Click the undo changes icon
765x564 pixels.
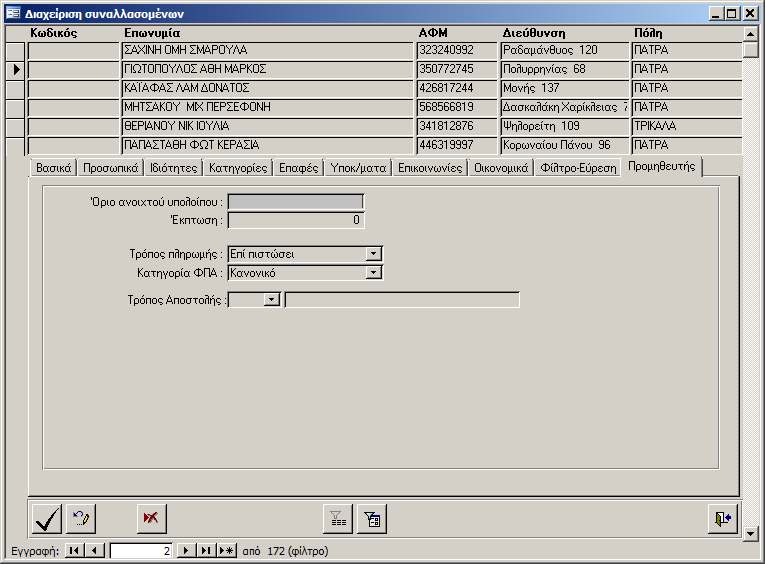pos(82,518)
